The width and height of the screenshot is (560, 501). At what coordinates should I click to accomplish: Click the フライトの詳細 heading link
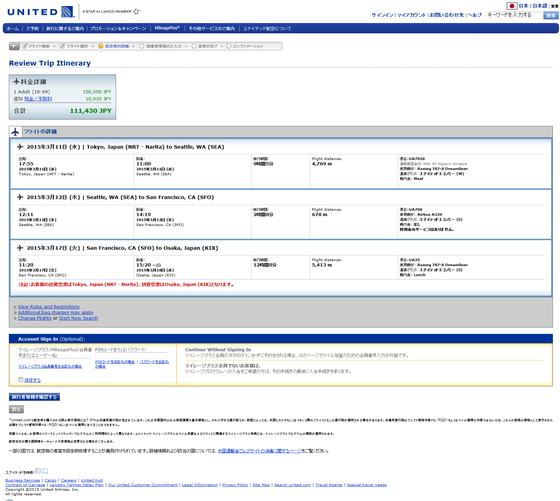pyautogui.click(x=40, y=131)
